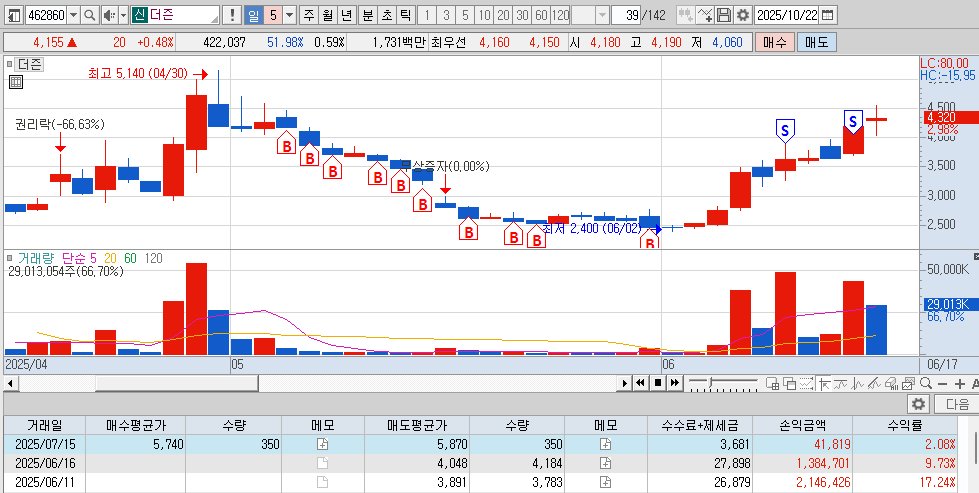Click the save chart floppy disk icon
This screenshot has height=493, width=979.
click(724, 16)
